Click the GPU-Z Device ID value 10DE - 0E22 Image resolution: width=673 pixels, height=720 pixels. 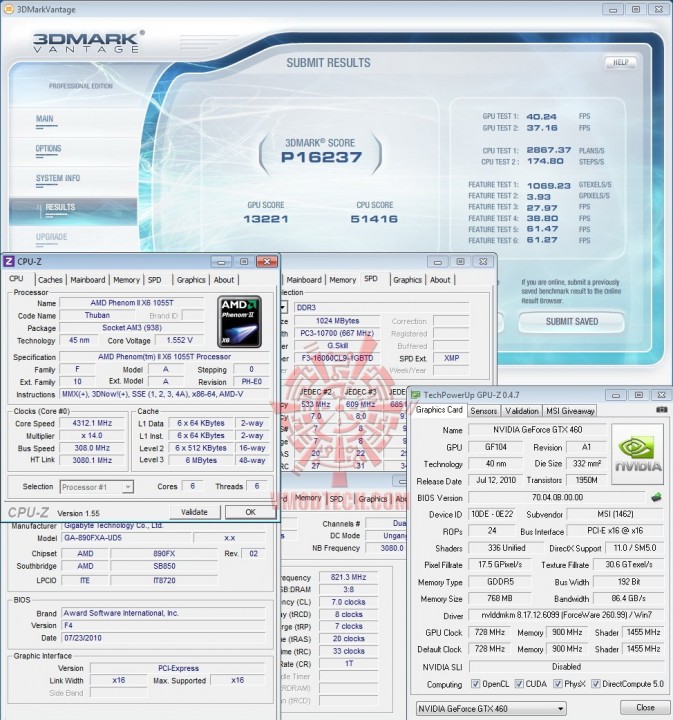492,514
